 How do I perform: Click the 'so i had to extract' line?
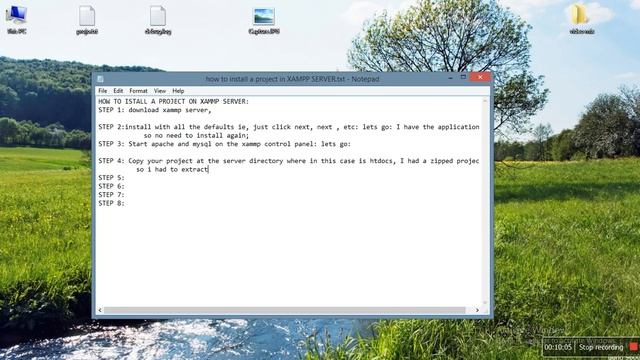[172, 169]
